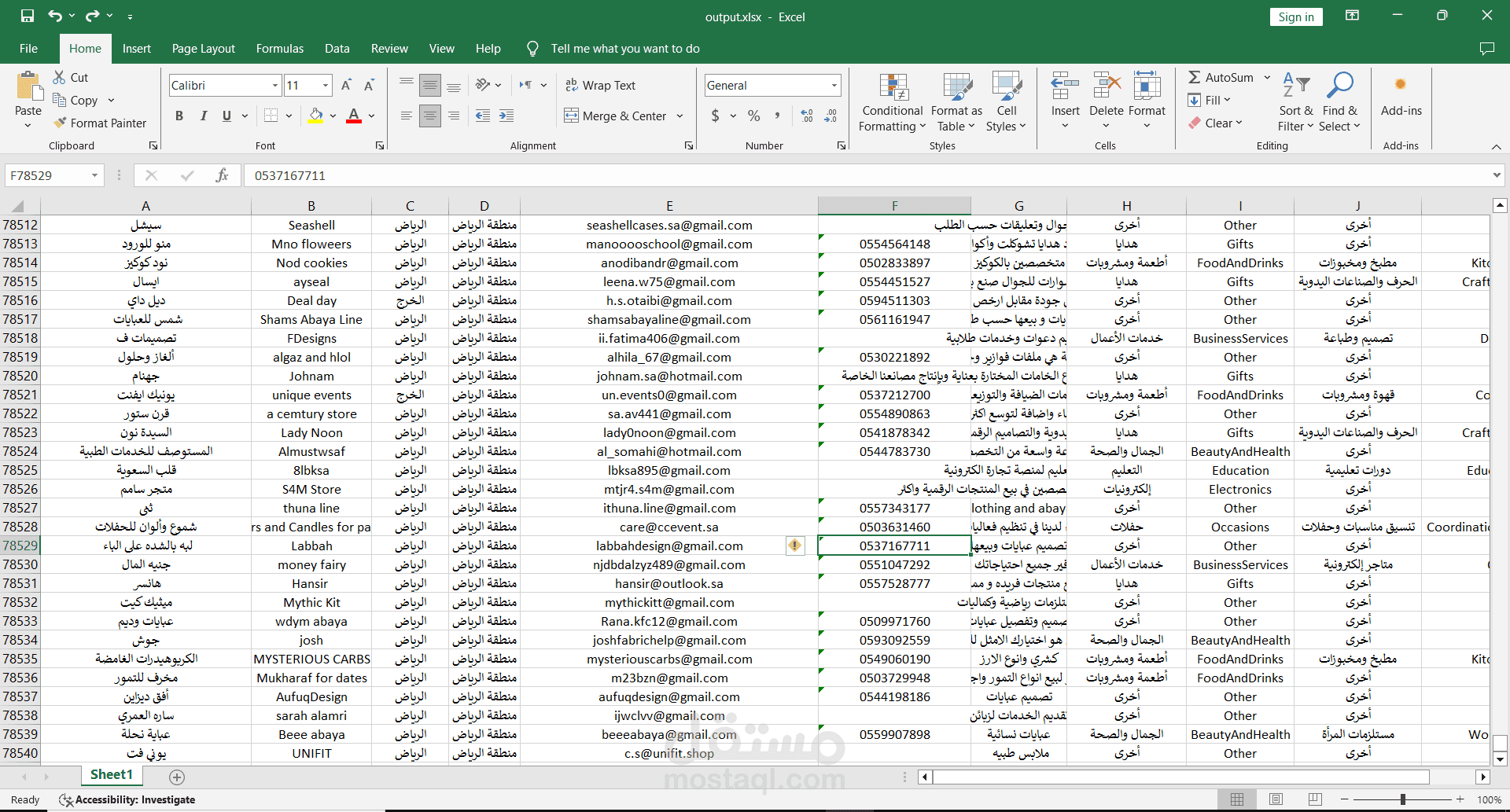Viewport: 1510px width, 812px height.
Task: Apply percent style format
Action: pyautogui.click(x=754, y=116)
